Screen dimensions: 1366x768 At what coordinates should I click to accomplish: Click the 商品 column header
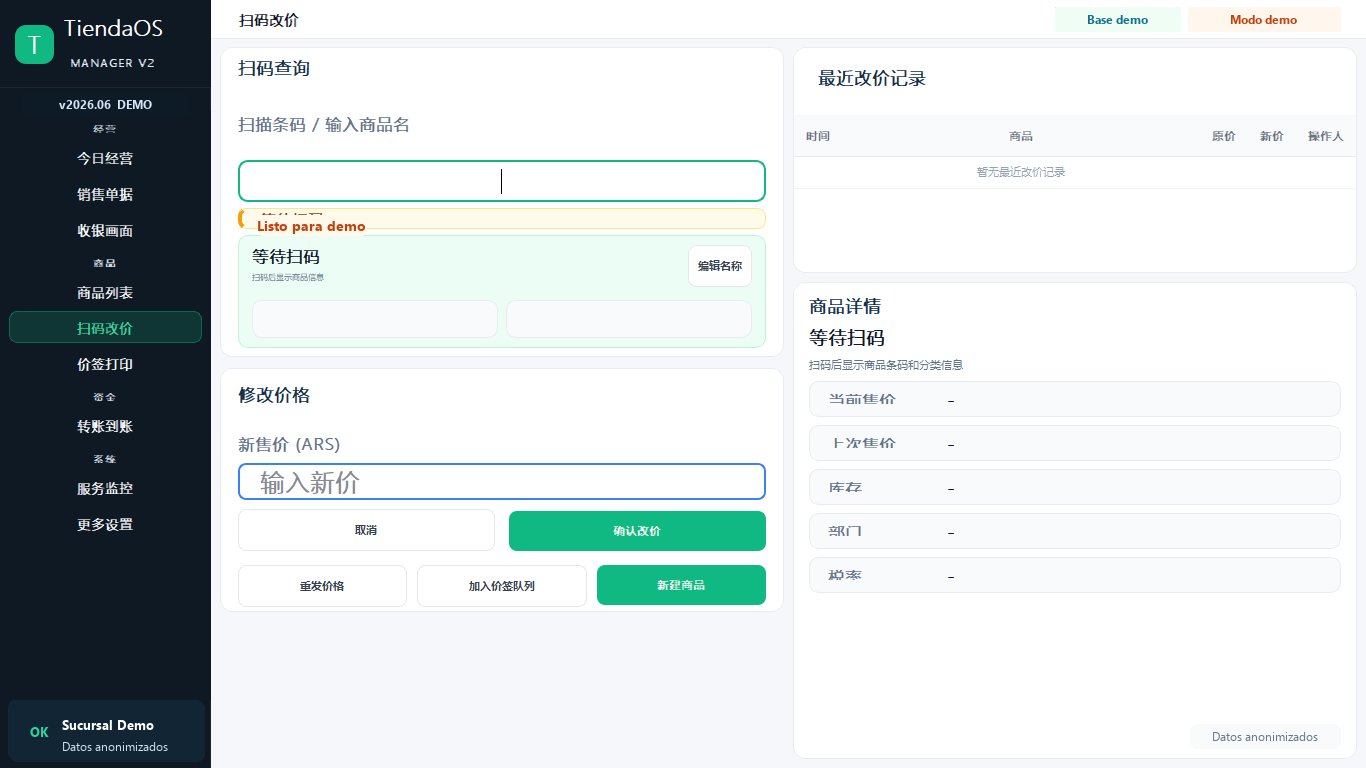pos(1021,136)
